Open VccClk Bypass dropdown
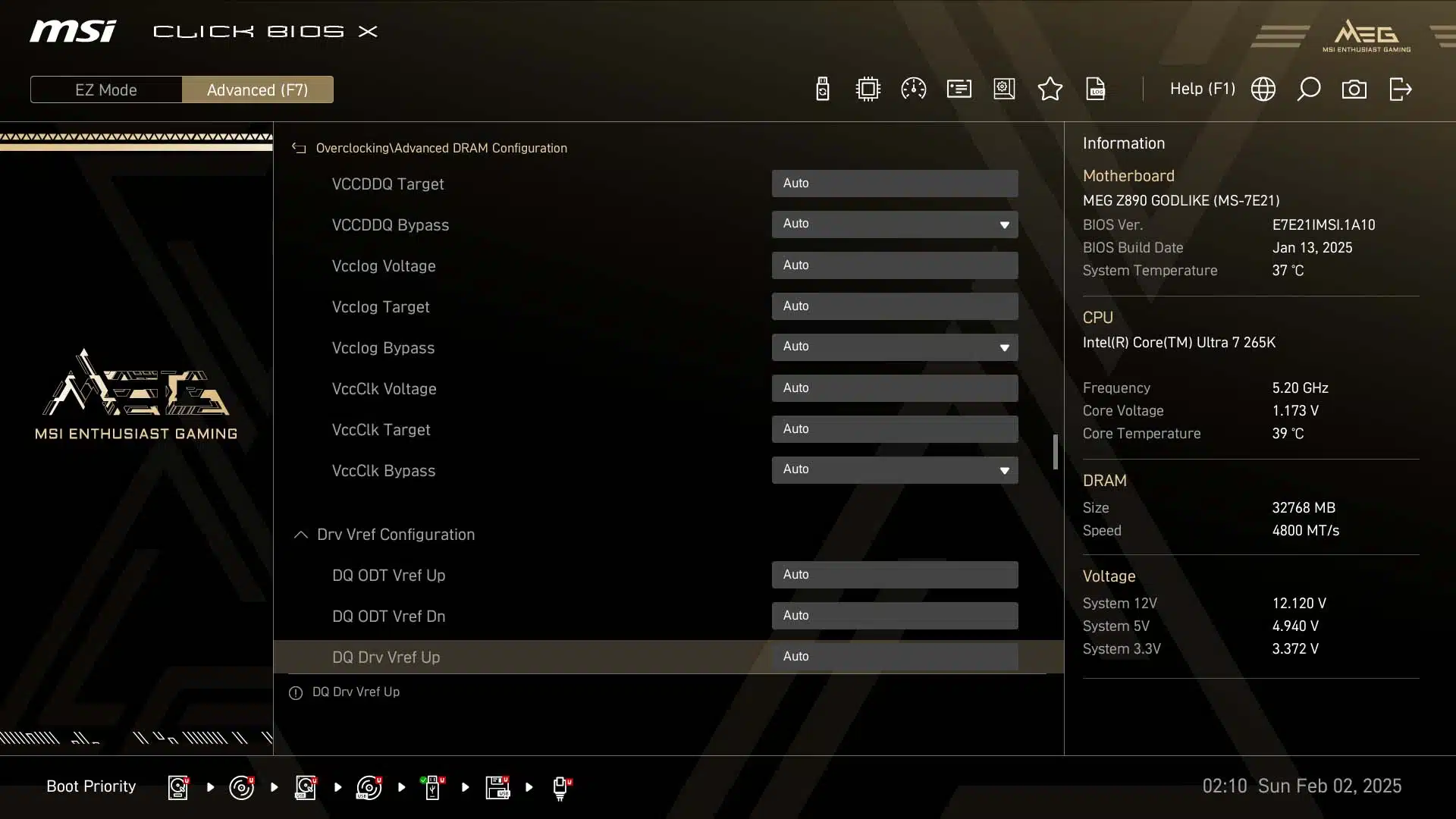1456x819 pixels. tap(895, 470)
